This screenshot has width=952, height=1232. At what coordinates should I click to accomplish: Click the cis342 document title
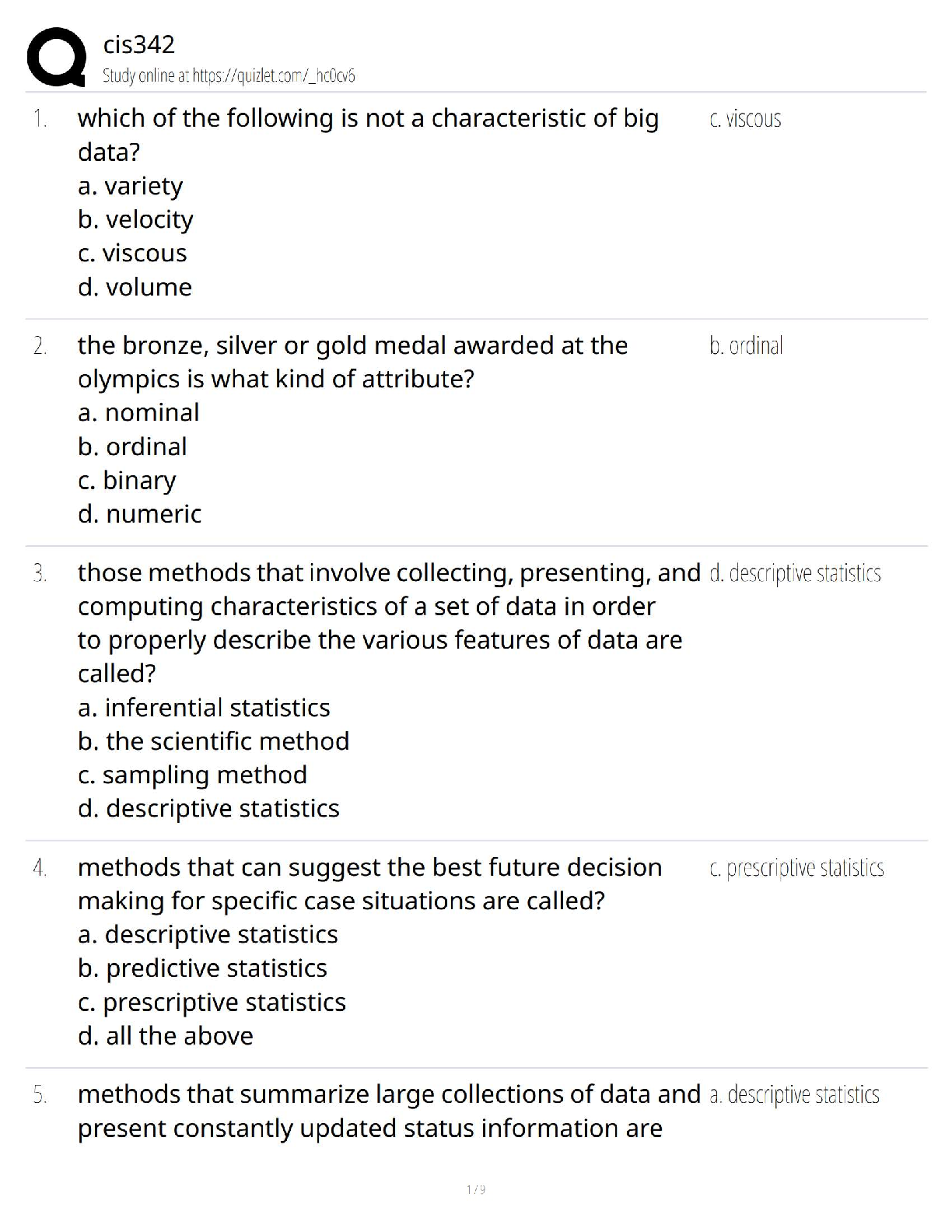pos(138,44)
